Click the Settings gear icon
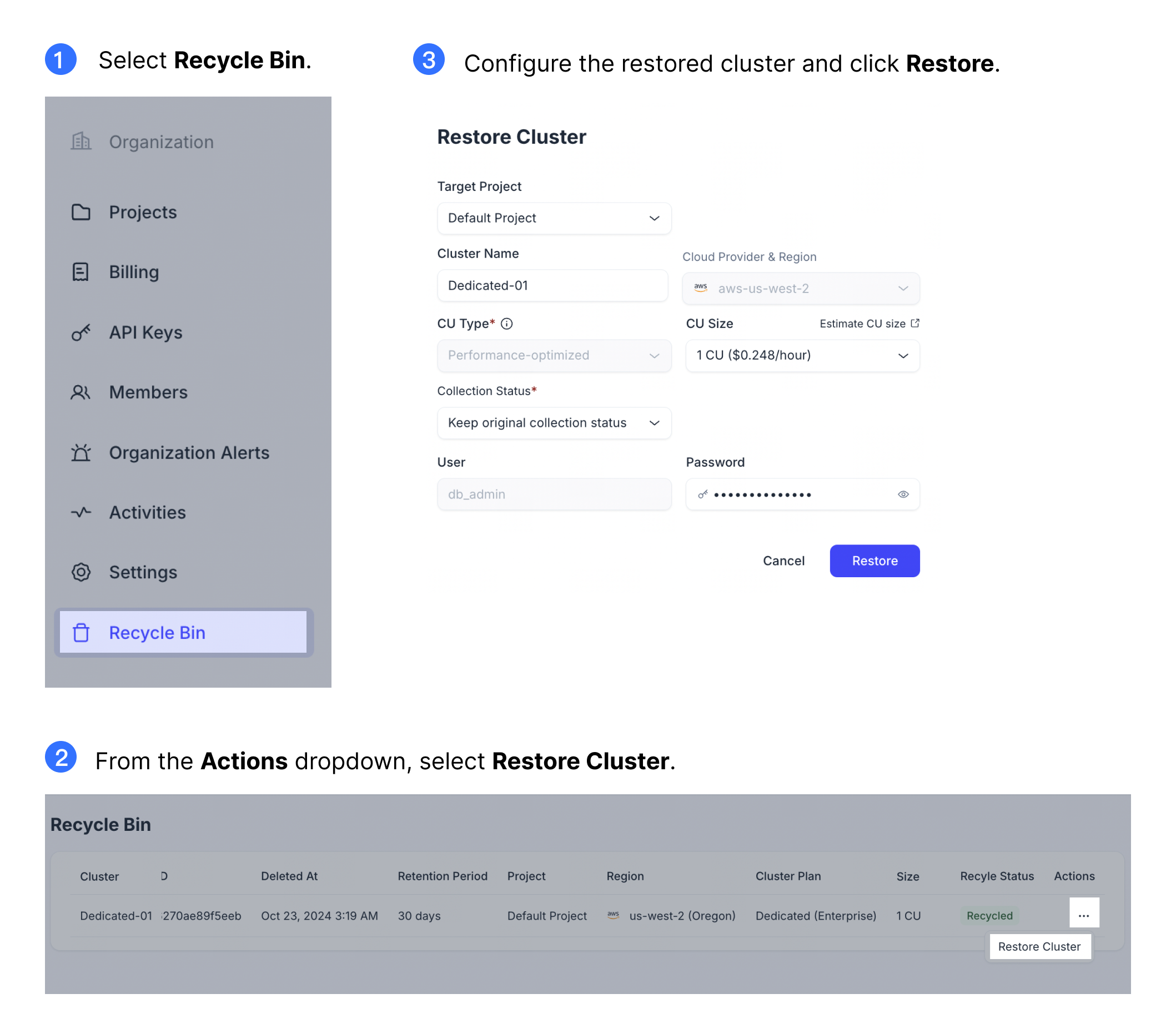The width and height of the screenshot is (1176, 1034). pyautogui.click(x=81, y=572)
